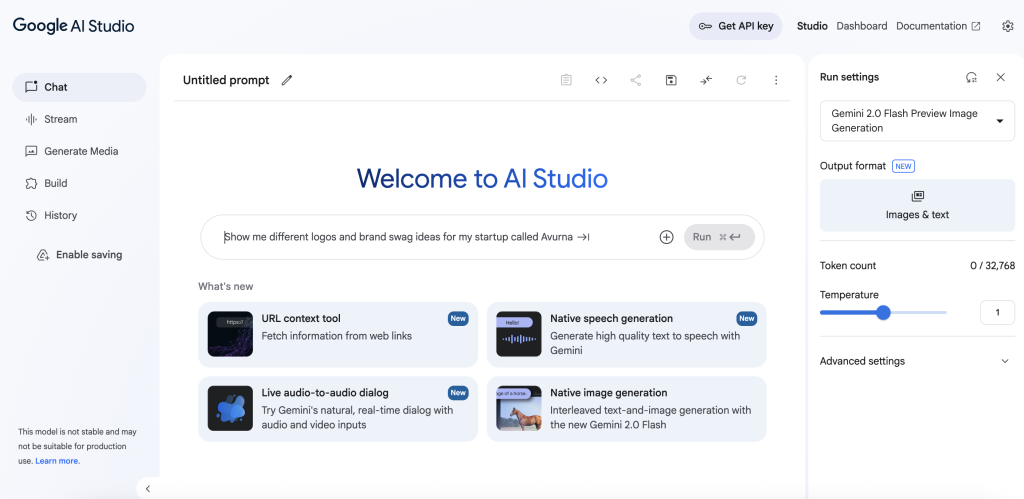Open the Gemini model selection dropdown
Viewport: 1024px width, 499px height.
click(916, 121)
